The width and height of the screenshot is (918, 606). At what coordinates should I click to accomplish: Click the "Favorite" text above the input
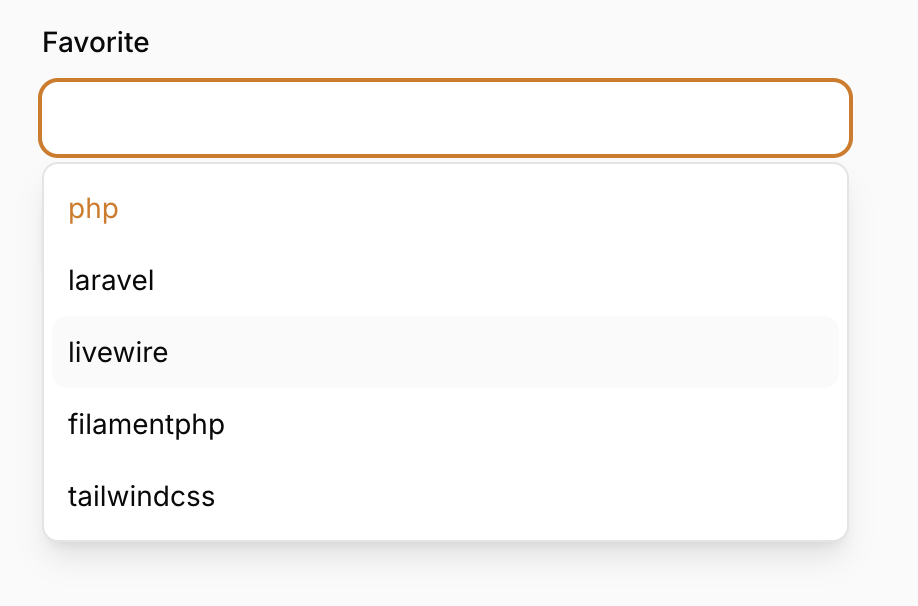click(x=95, y=42)
